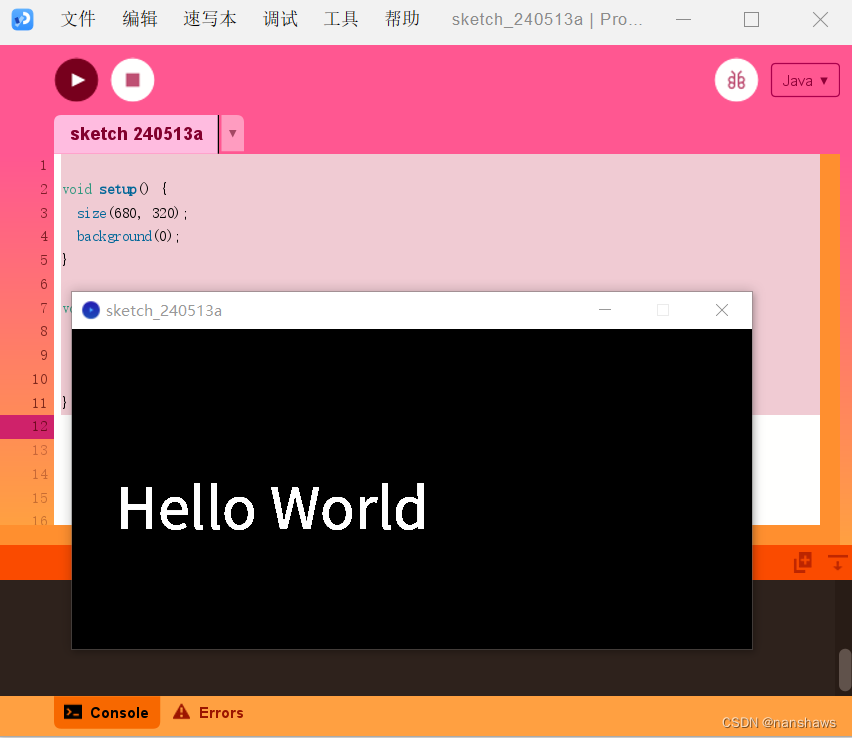
Task: Clear the console with the arrow icon
Action: 838,562
